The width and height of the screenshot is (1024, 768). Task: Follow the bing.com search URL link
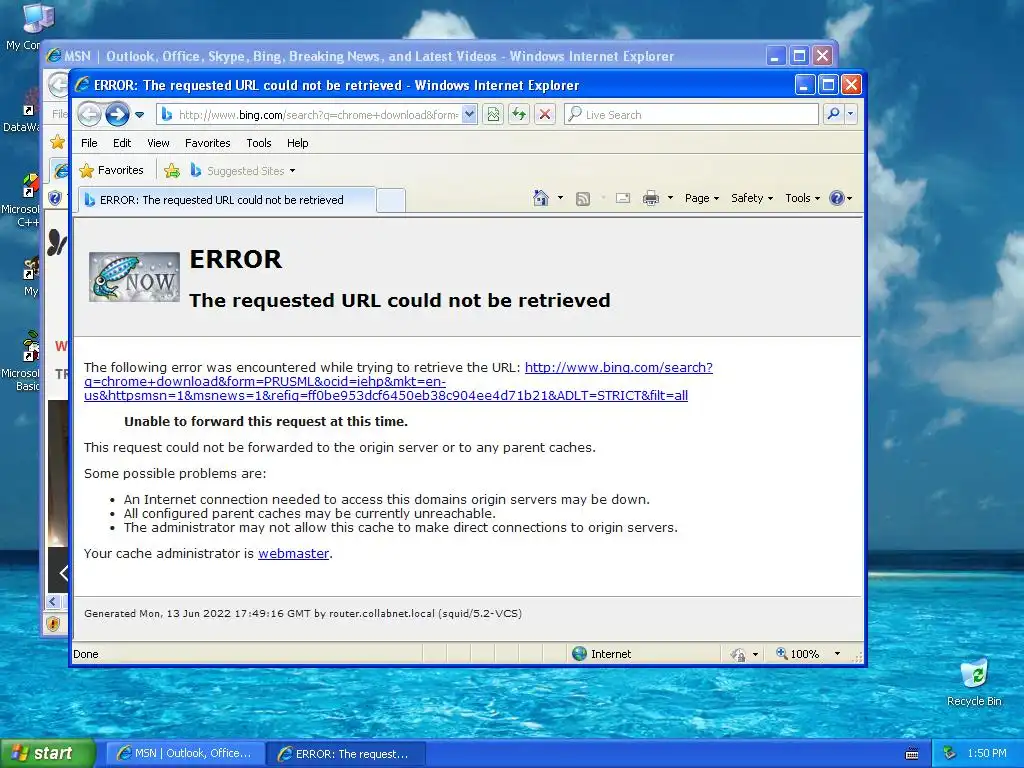click(x=398, y=381)
